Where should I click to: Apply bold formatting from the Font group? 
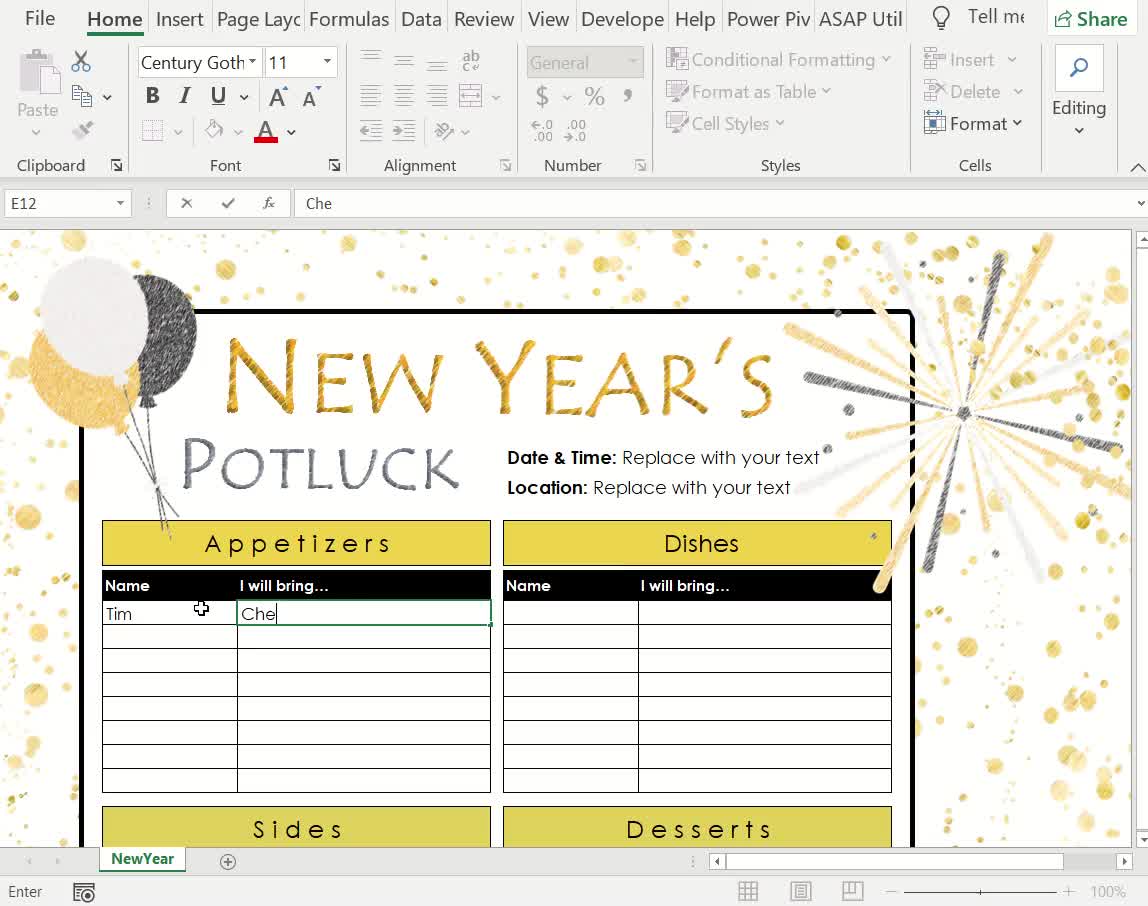pos(152,95)
